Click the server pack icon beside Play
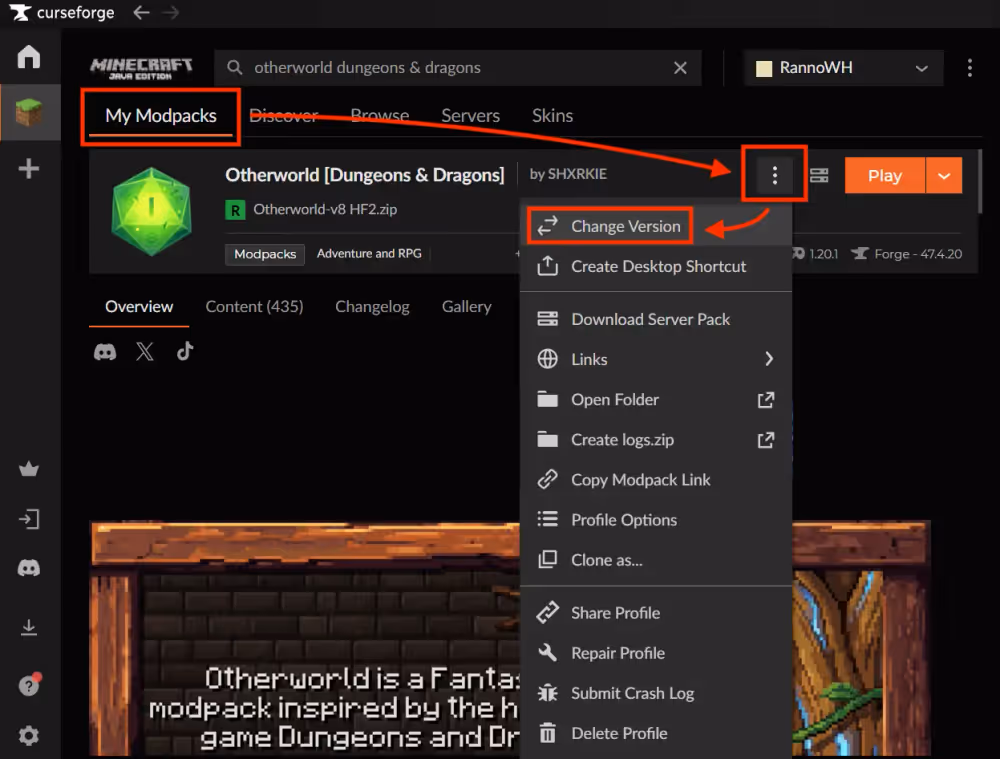This screenshot has width=1000, height=759. tap(819, 175)
